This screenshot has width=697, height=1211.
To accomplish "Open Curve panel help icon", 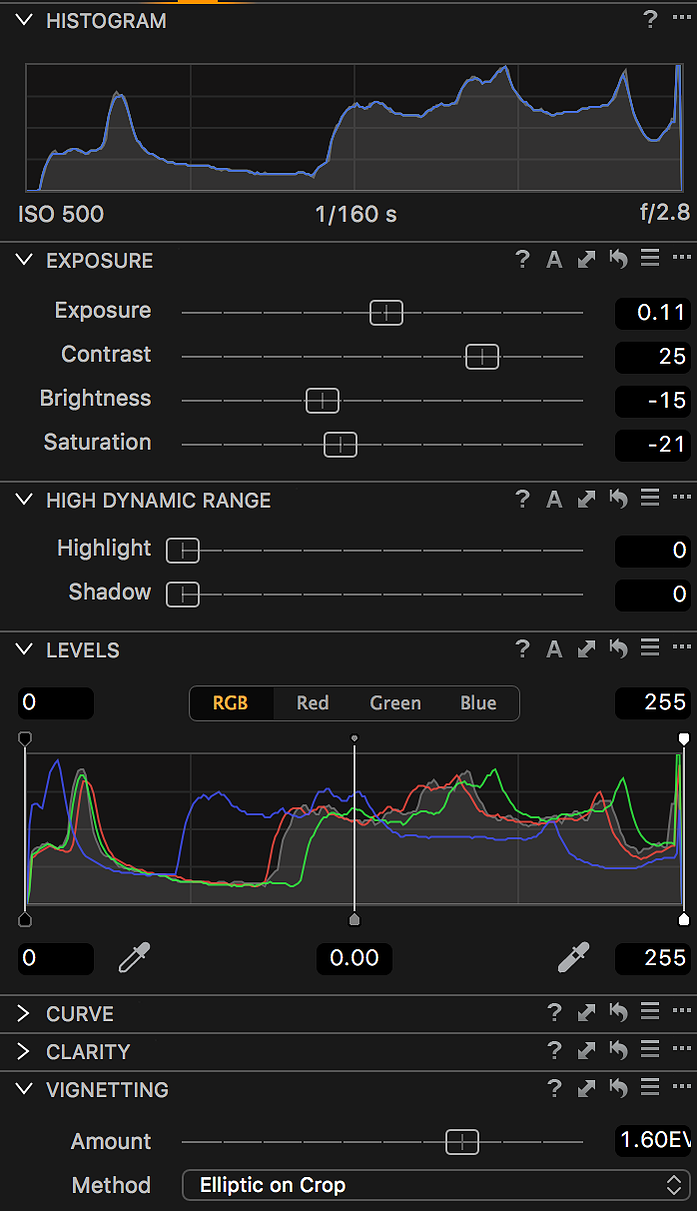I will [554, 1013].
